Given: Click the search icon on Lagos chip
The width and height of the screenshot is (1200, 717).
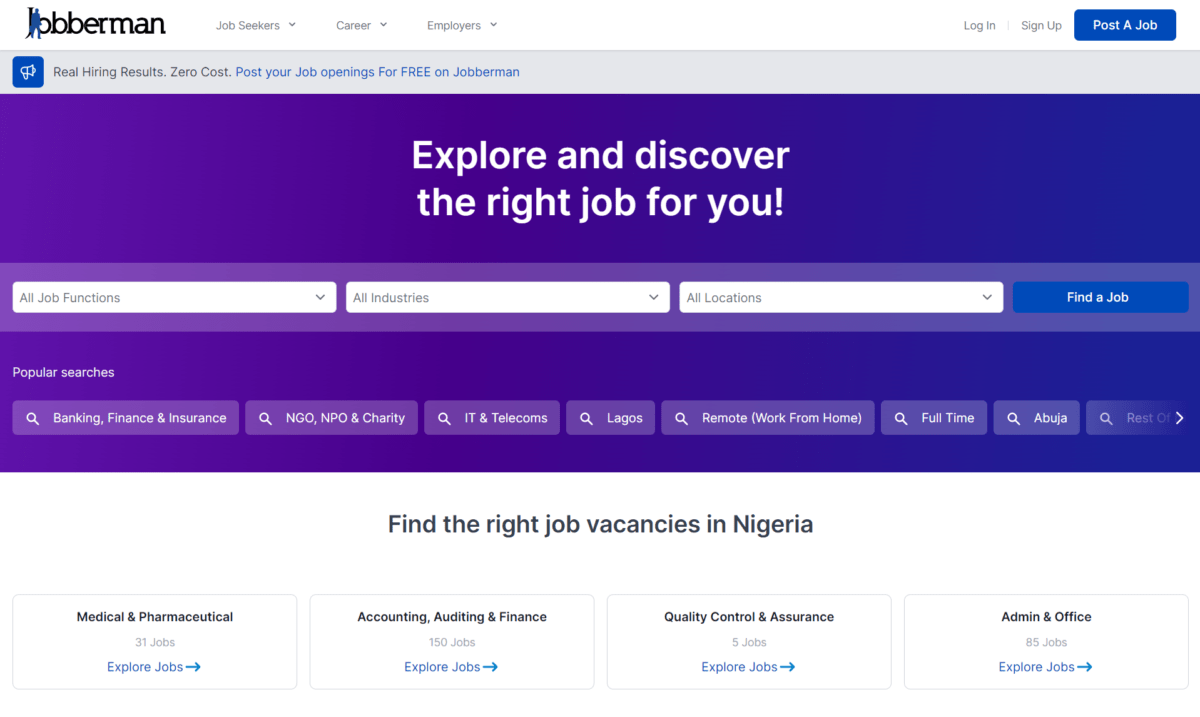Looking at the screenshot, I should point(587,418).
